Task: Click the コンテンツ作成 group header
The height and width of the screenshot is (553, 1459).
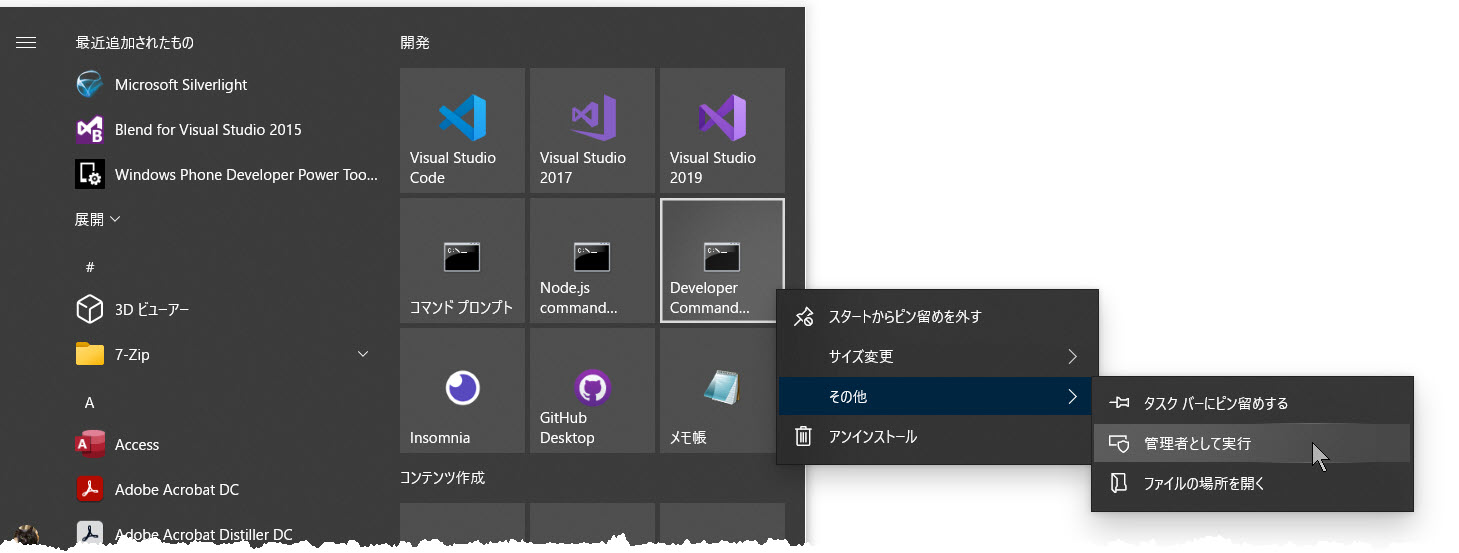Action: point(442,478)
